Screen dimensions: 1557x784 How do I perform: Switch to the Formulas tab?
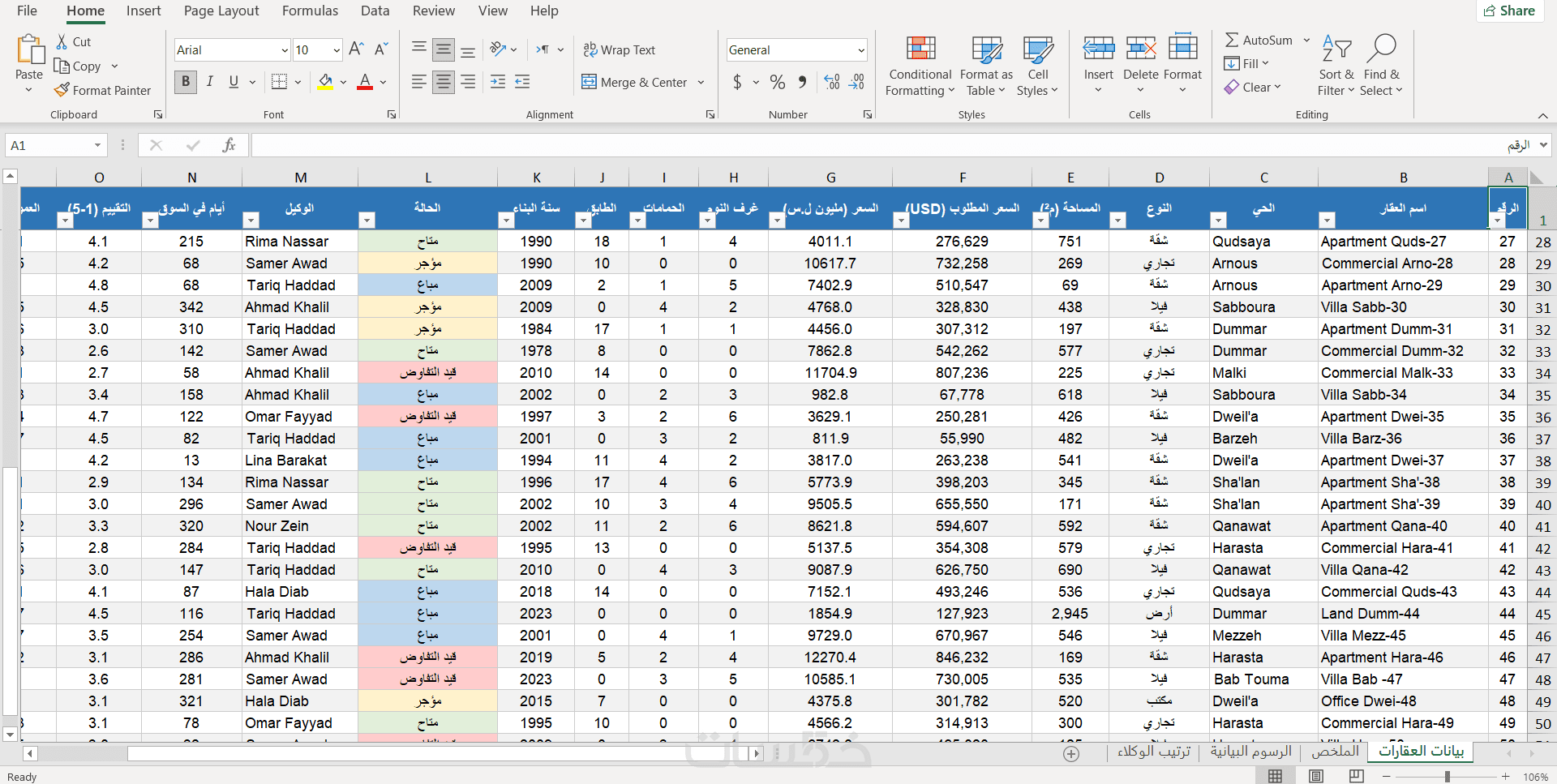310,11
